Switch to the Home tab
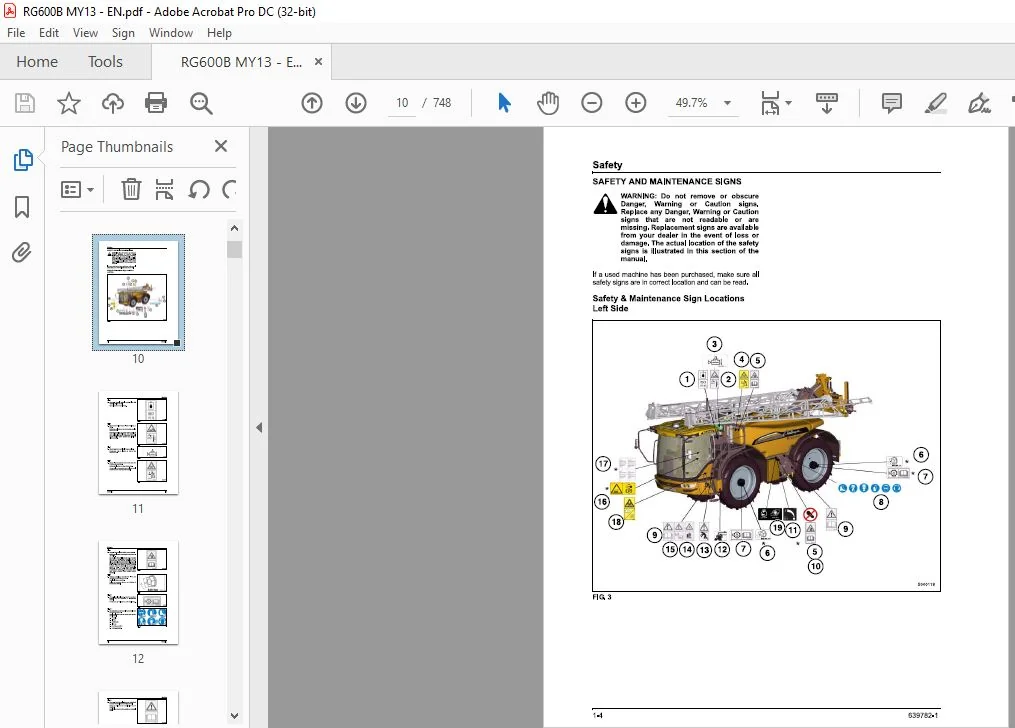 [37, 62]
